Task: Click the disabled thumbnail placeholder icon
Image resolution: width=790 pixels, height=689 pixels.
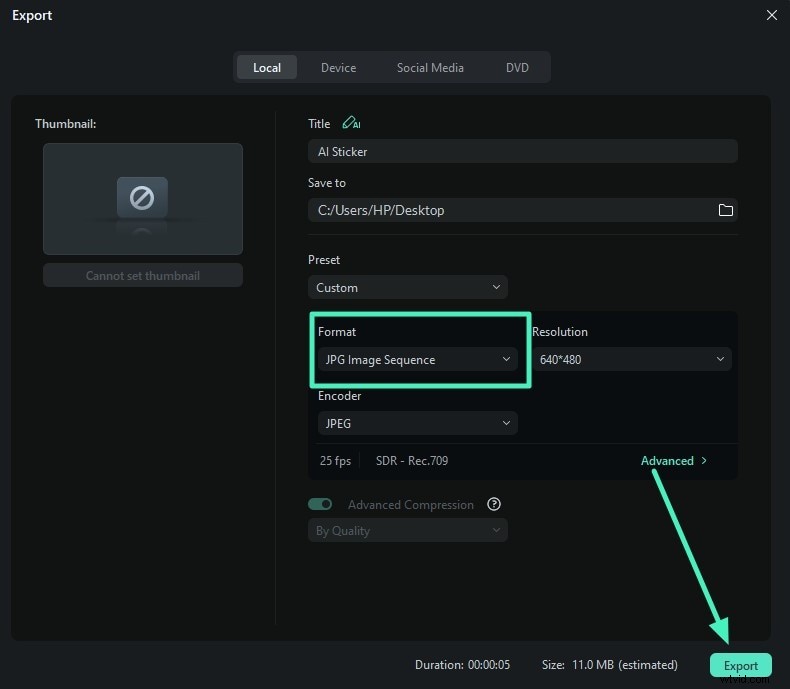Action: (x=142, y=198)
